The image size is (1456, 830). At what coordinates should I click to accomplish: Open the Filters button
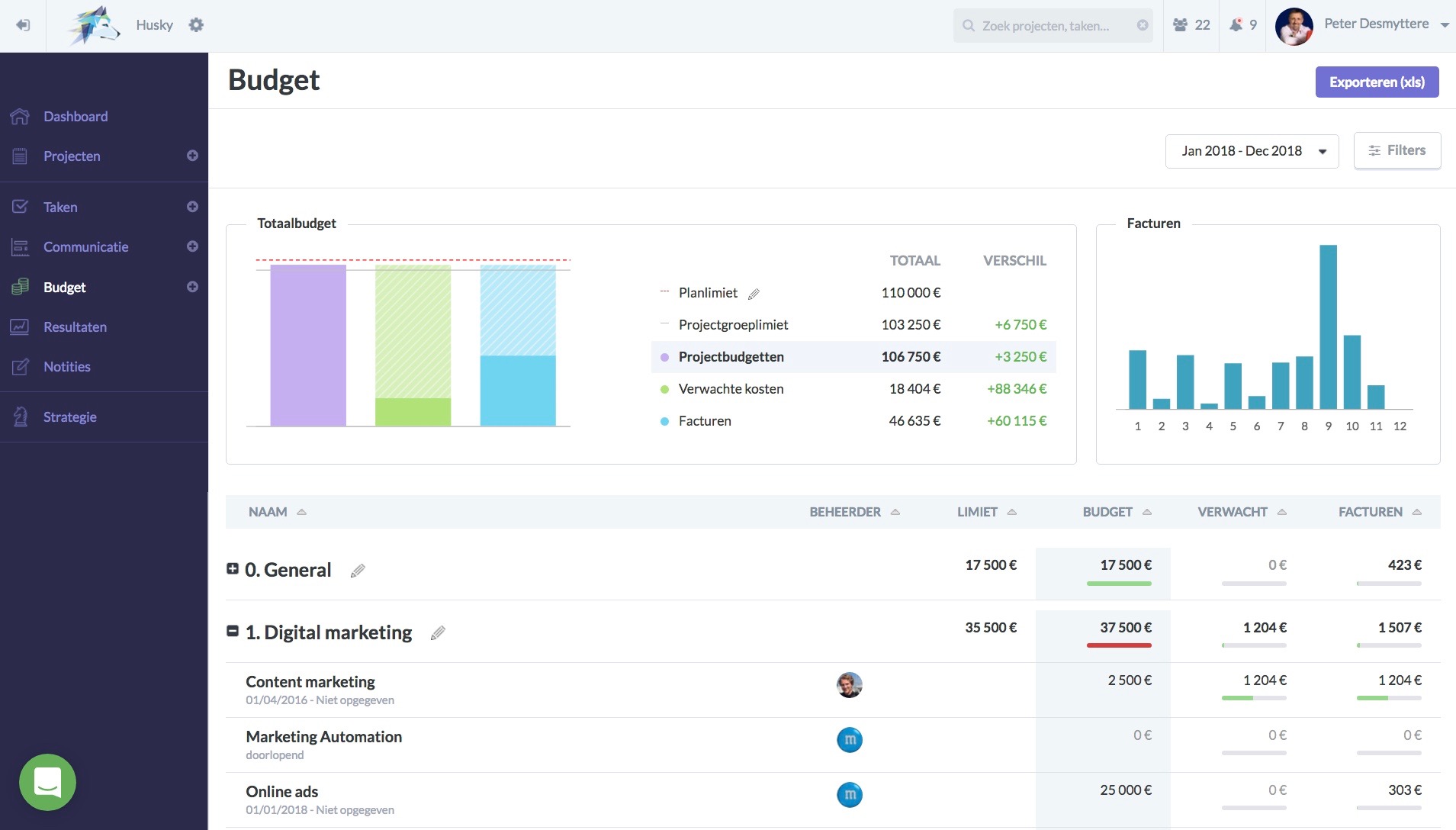[1397, 150]
